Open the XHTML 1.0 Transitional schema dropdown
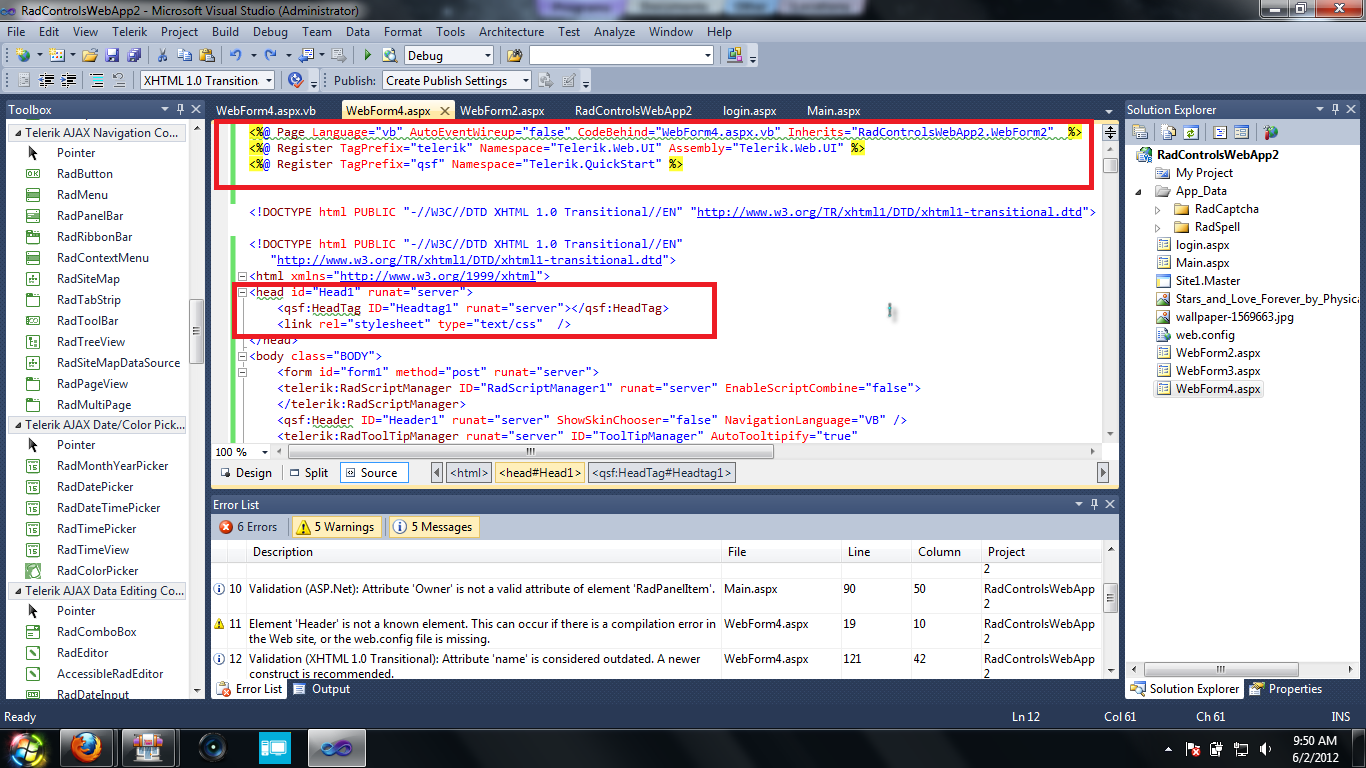 pos(268,81)
